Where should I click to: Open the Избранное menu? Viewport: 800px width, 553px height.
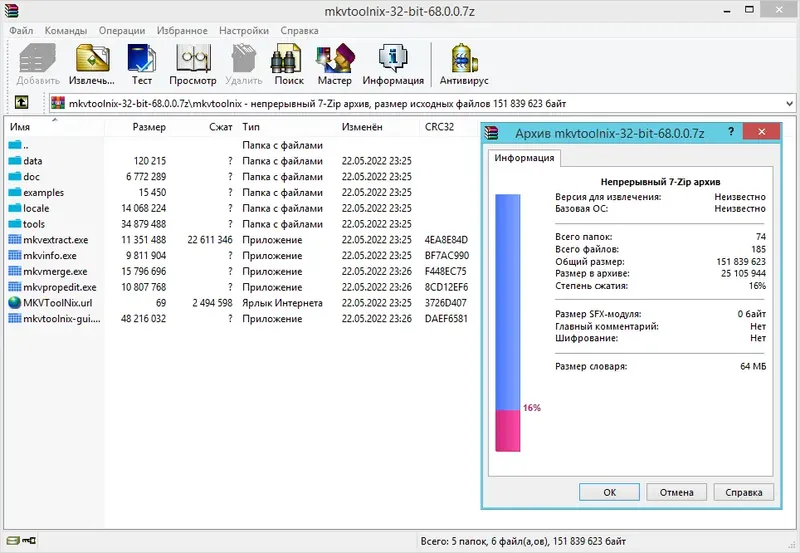click(x=182, y=31)
